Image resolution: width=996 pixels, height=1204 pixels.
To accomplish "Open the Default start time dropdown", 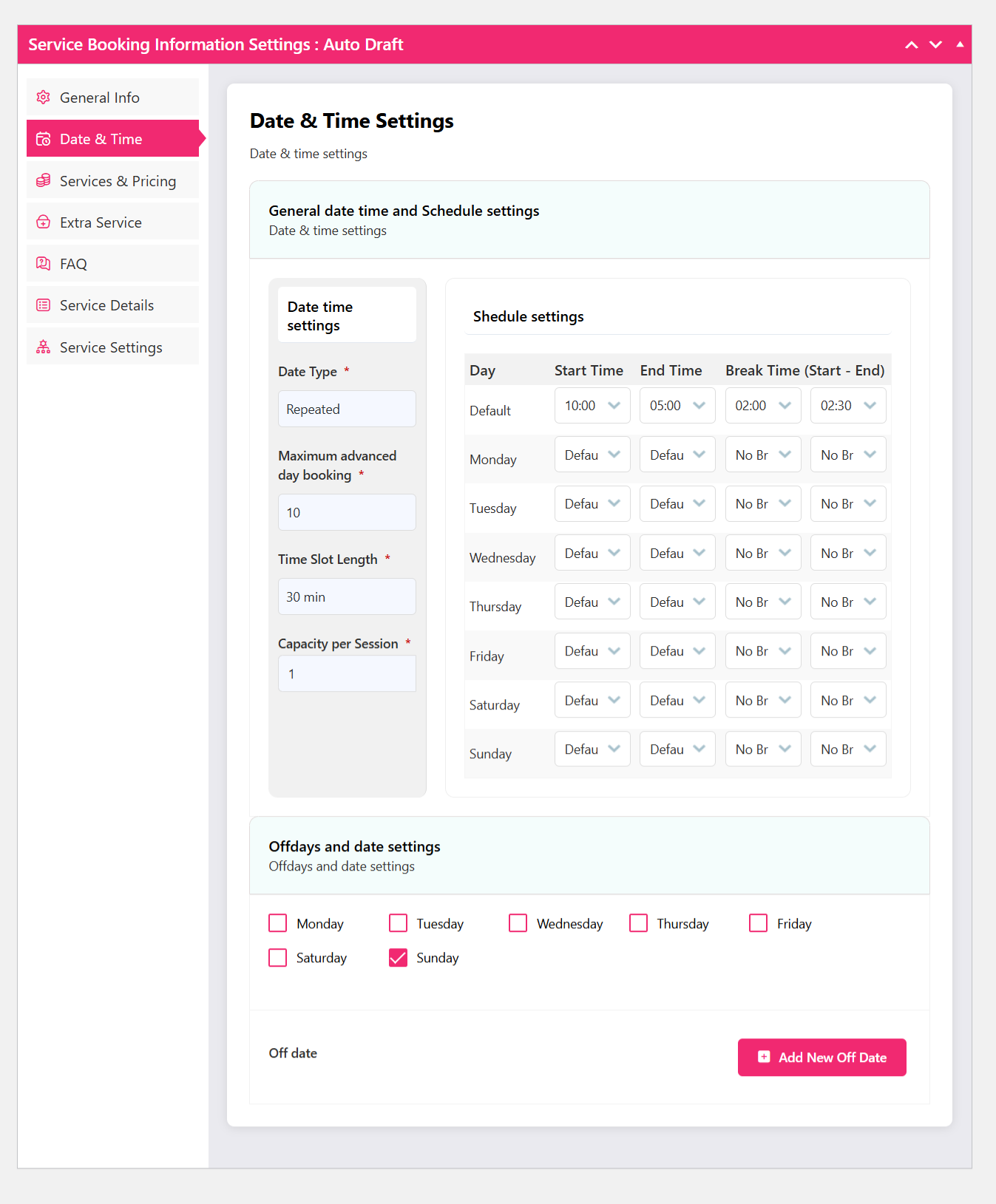I will tap(592, 406).
